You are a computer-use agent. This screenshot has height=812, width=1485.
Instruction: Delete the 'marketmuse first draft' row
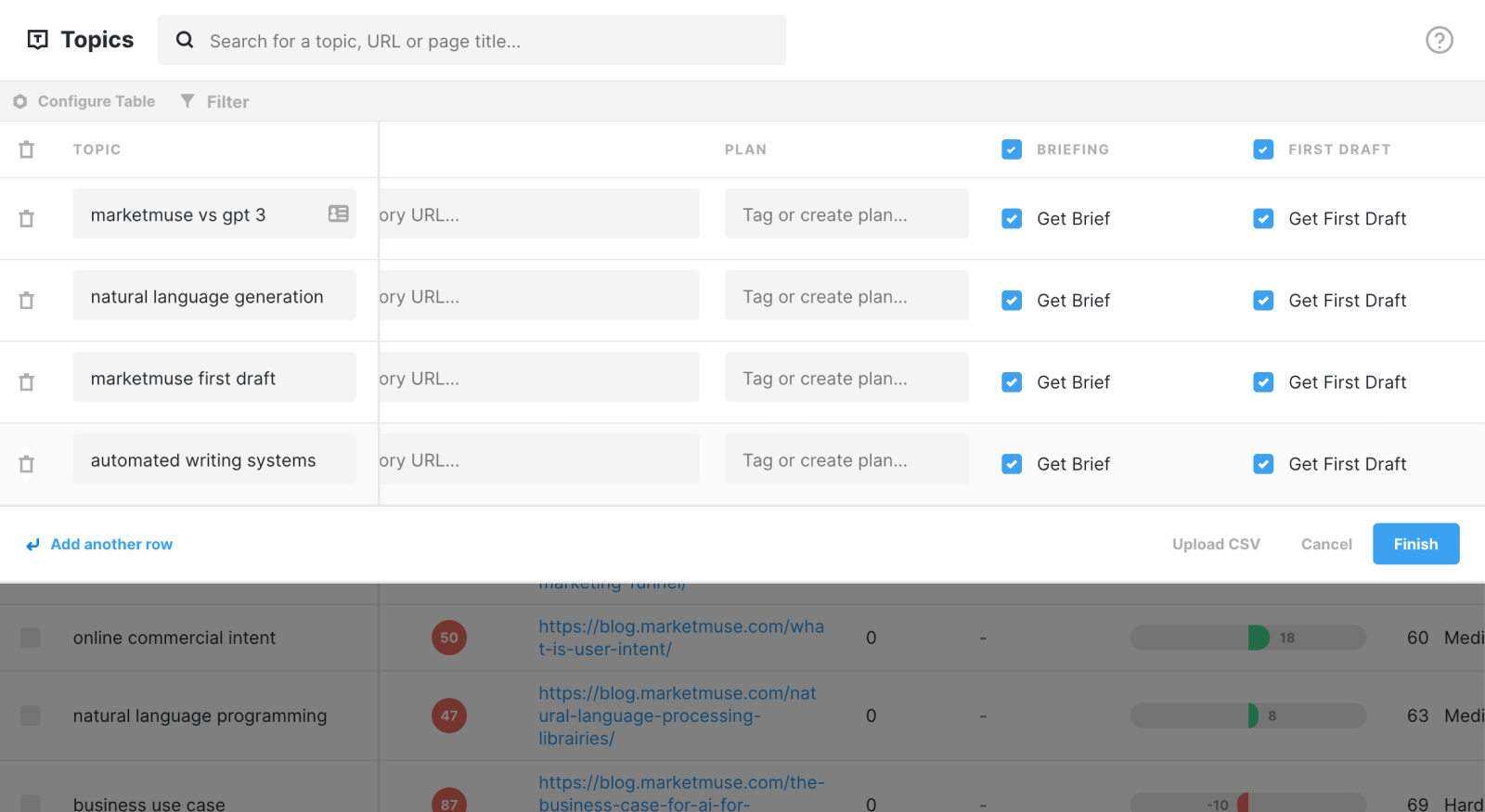click(27, 381)
